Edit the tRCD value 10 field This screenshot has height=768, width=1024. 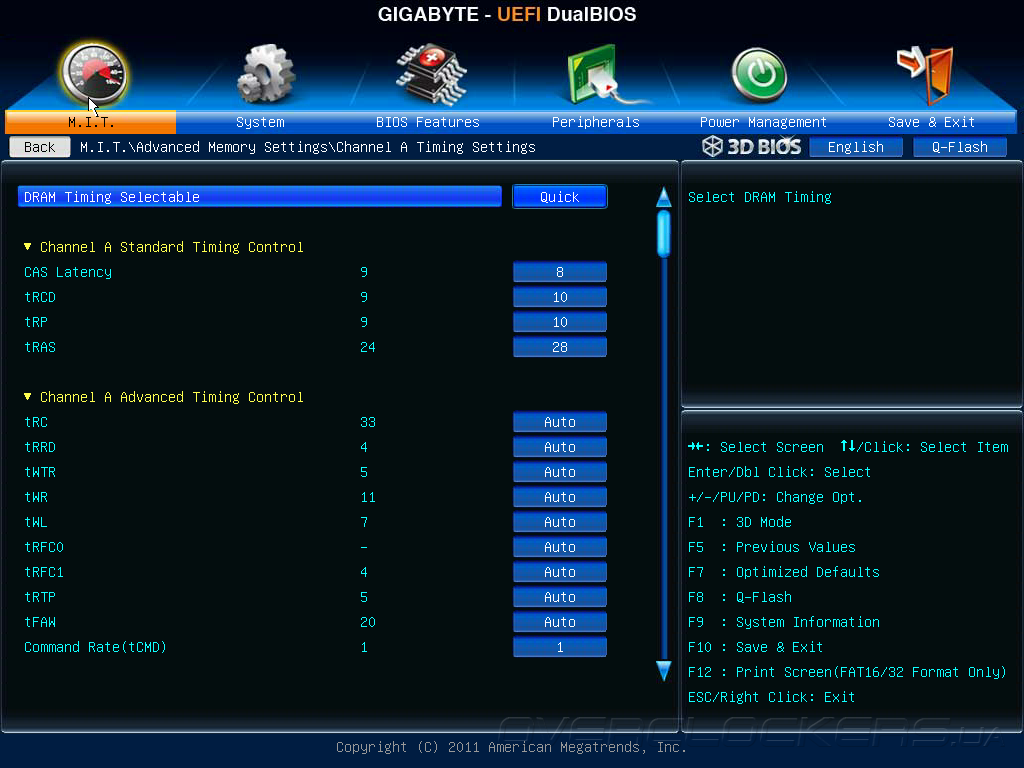point(560,297)
